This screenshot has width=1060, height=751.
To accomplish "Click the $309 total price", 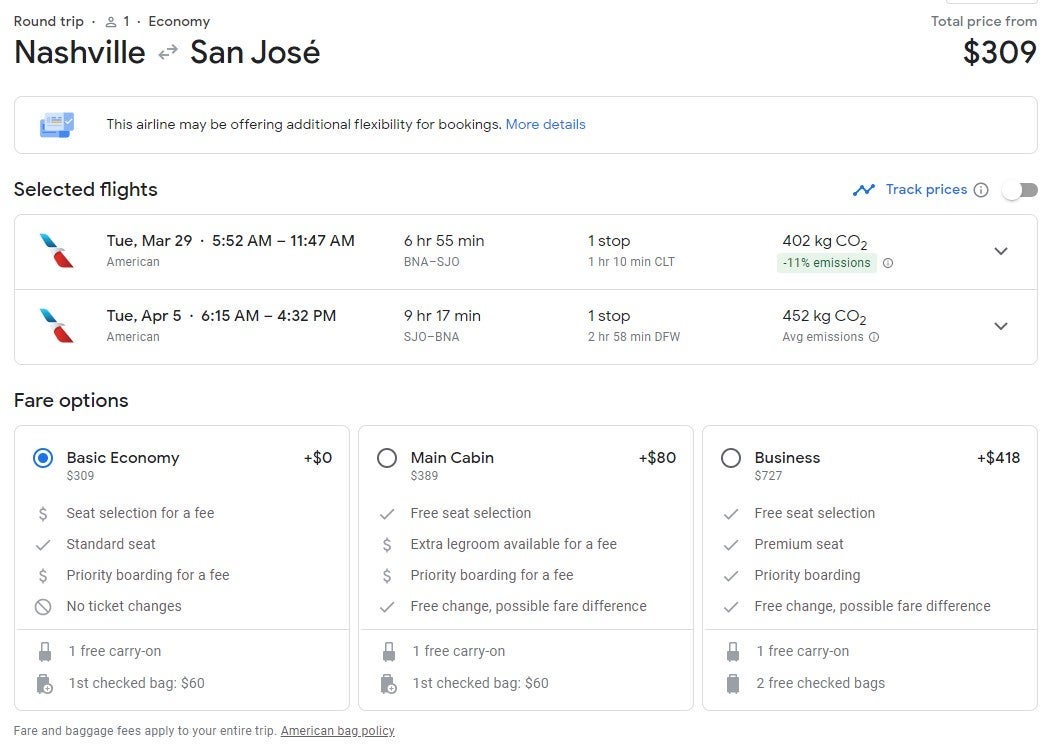I will [999, 52].
